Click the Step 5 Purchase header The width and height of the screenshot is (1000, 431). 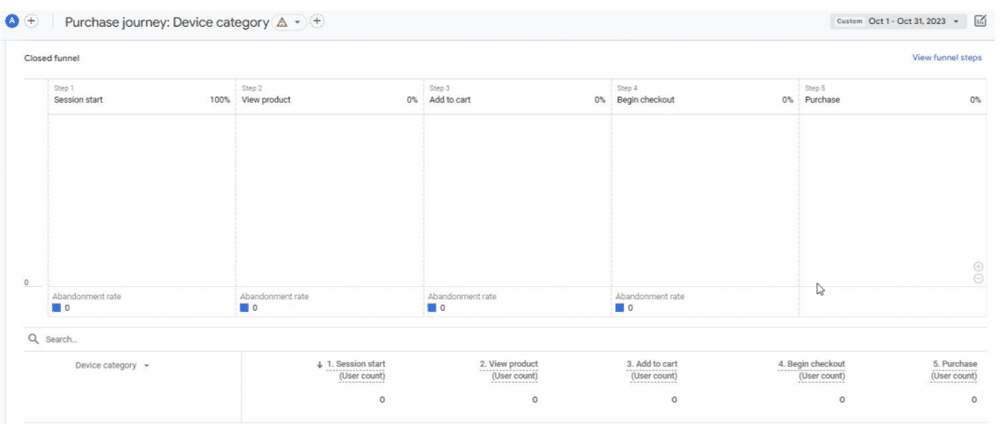(893, 96)
